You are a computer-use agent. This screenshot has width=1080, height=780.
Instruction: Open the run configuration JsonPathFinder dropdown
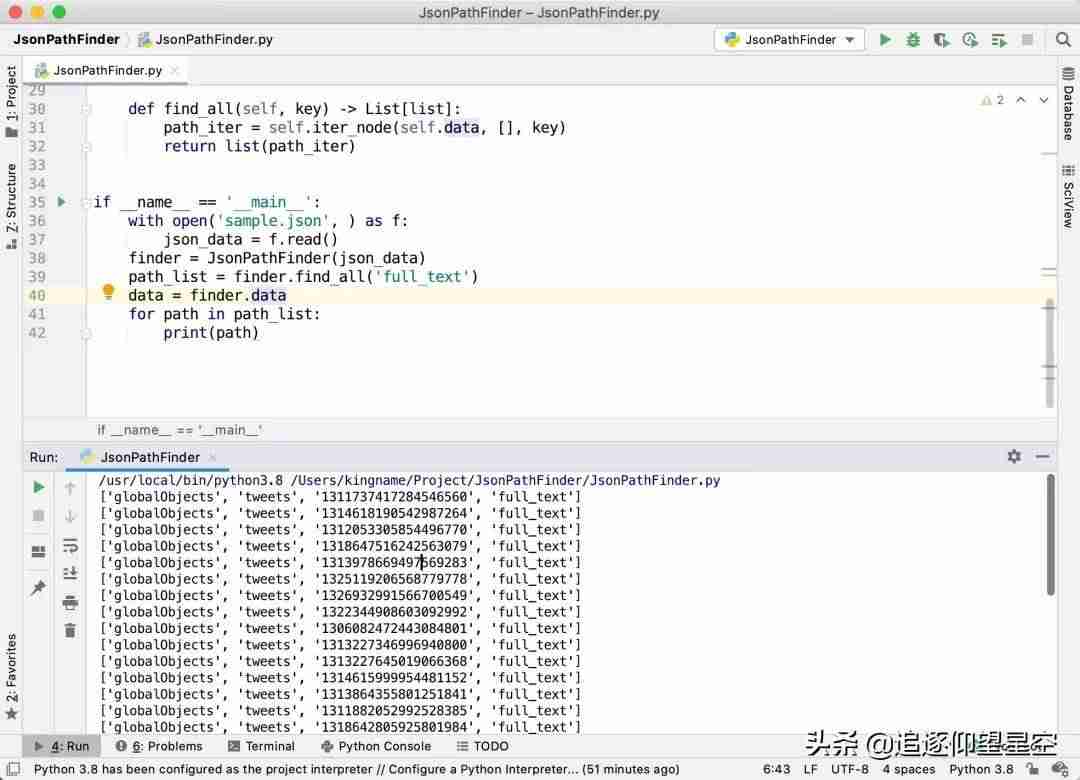click(x=789, y=40)
